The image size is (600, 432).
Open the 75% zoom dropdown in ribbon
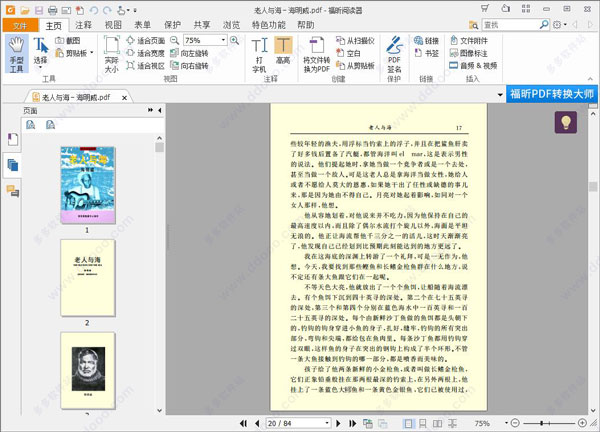click(223, 40)
